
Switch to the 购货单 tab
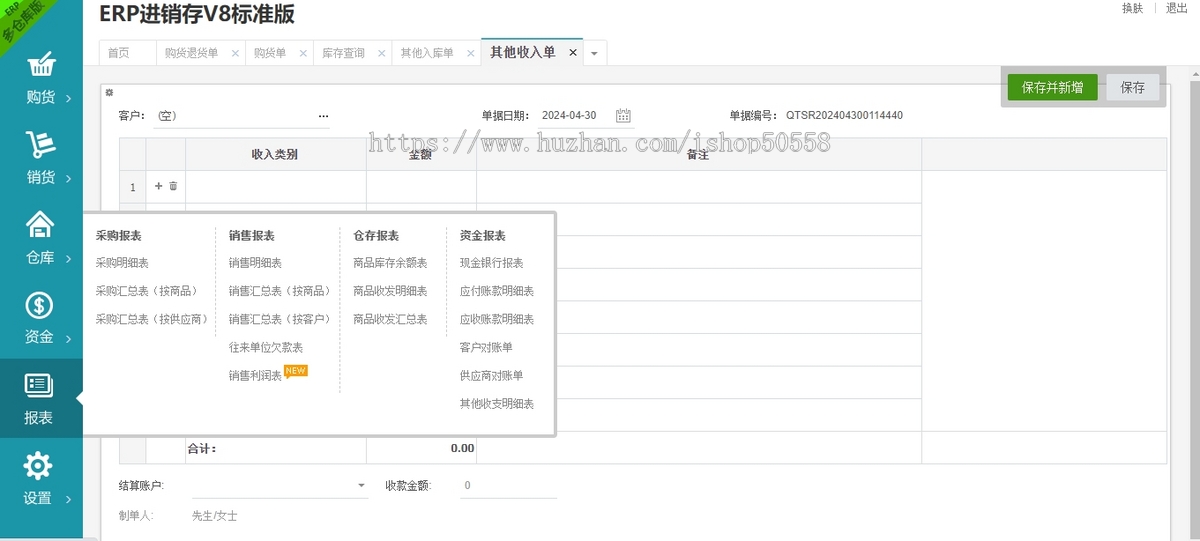coord(270,53)
